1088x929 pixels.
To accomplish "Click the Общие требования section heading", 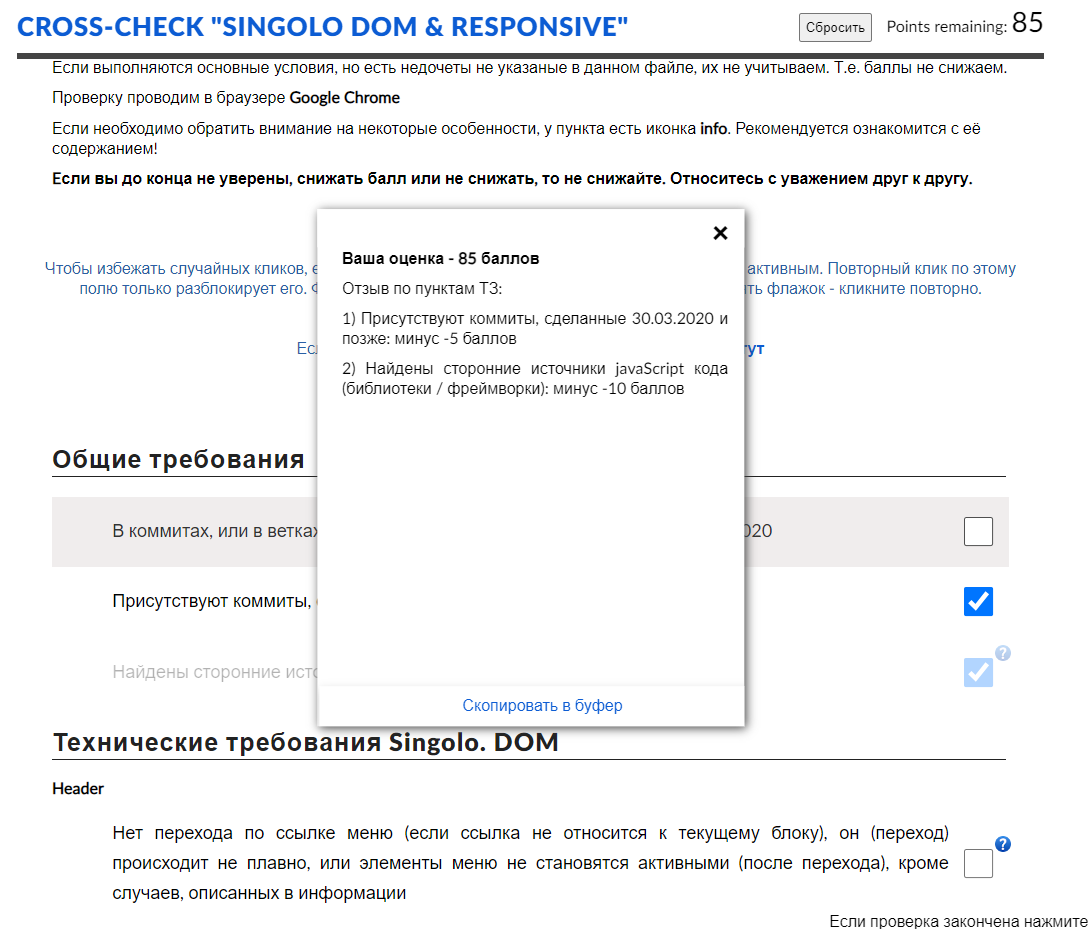I will [178, 459].
